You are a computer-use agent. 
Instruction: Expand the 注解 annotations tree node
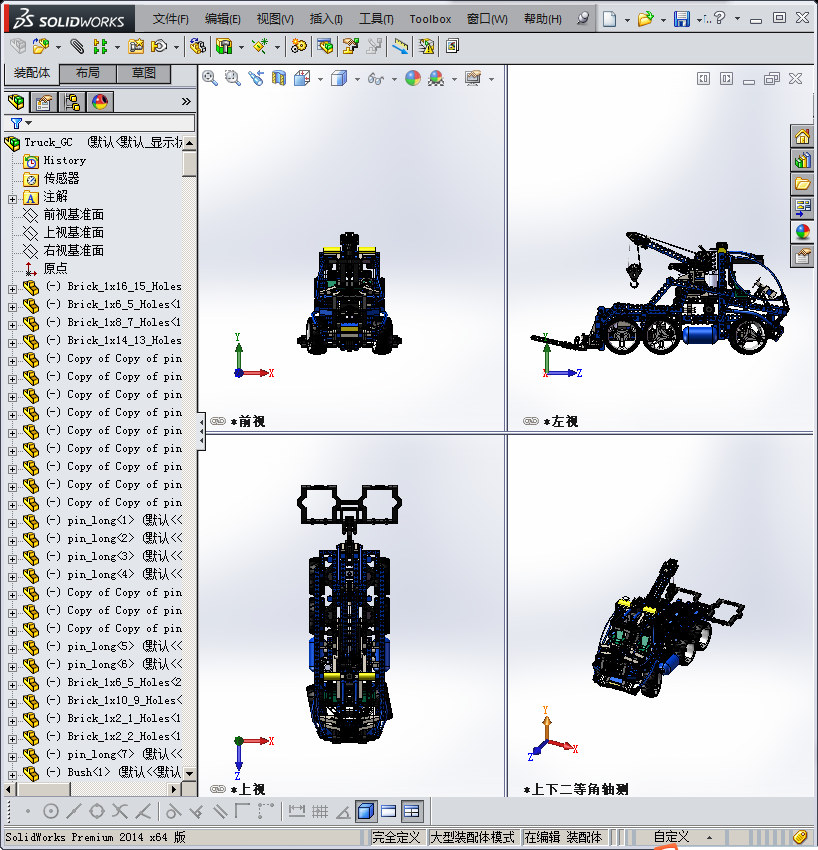click(x=12, y=199)
